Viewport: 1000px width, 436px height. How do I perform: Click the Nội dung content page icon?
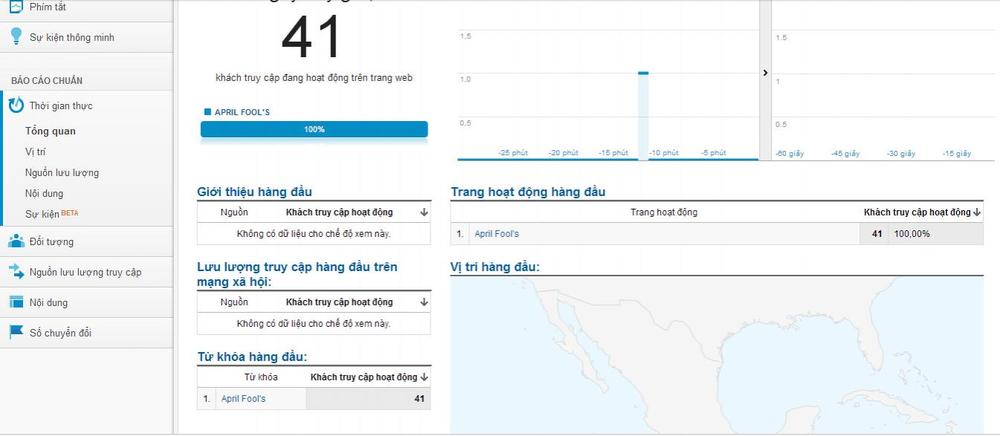[x=17, y=302]
